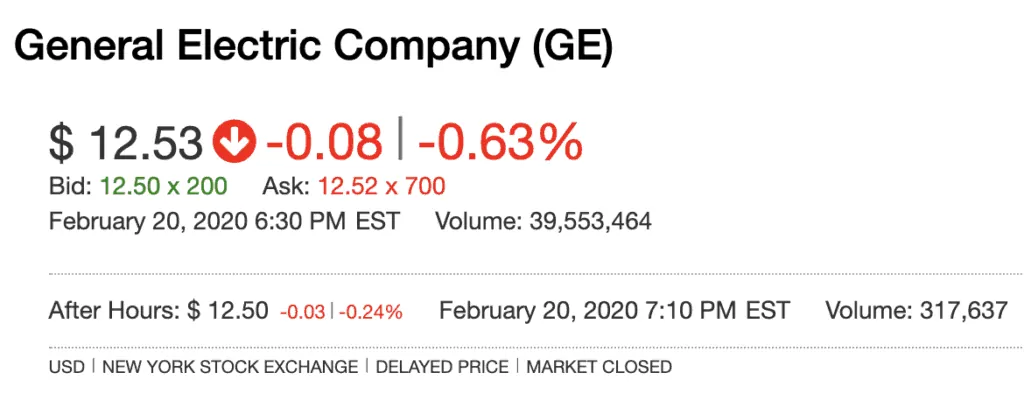Image resolution: width=1024 pixels, height=408 pixels.
Task: Click the February 20, 2020 6:30 PM timestamp
Action: tap(224, 221)
